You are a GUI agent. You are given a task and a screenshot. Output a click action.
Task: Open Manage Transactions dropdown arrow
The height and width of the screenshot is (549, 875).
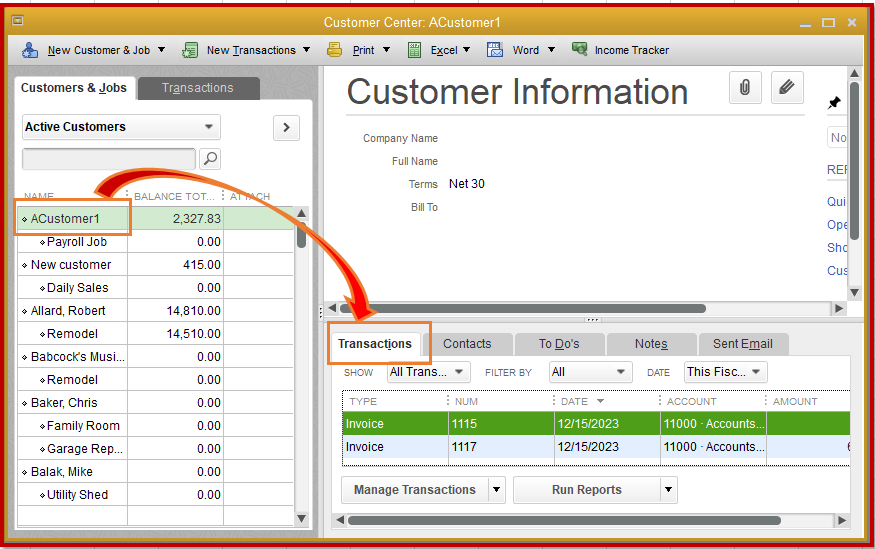tap(496, 490)
